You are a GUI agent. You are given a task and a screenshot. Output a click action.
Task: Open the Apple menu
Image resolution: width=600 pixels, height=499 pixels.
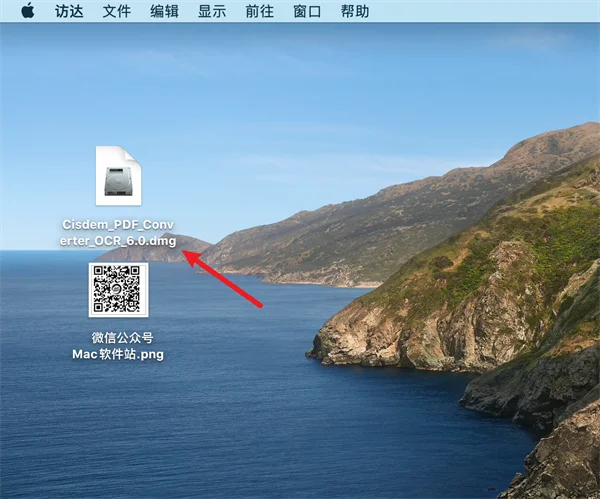coord(28,11)
